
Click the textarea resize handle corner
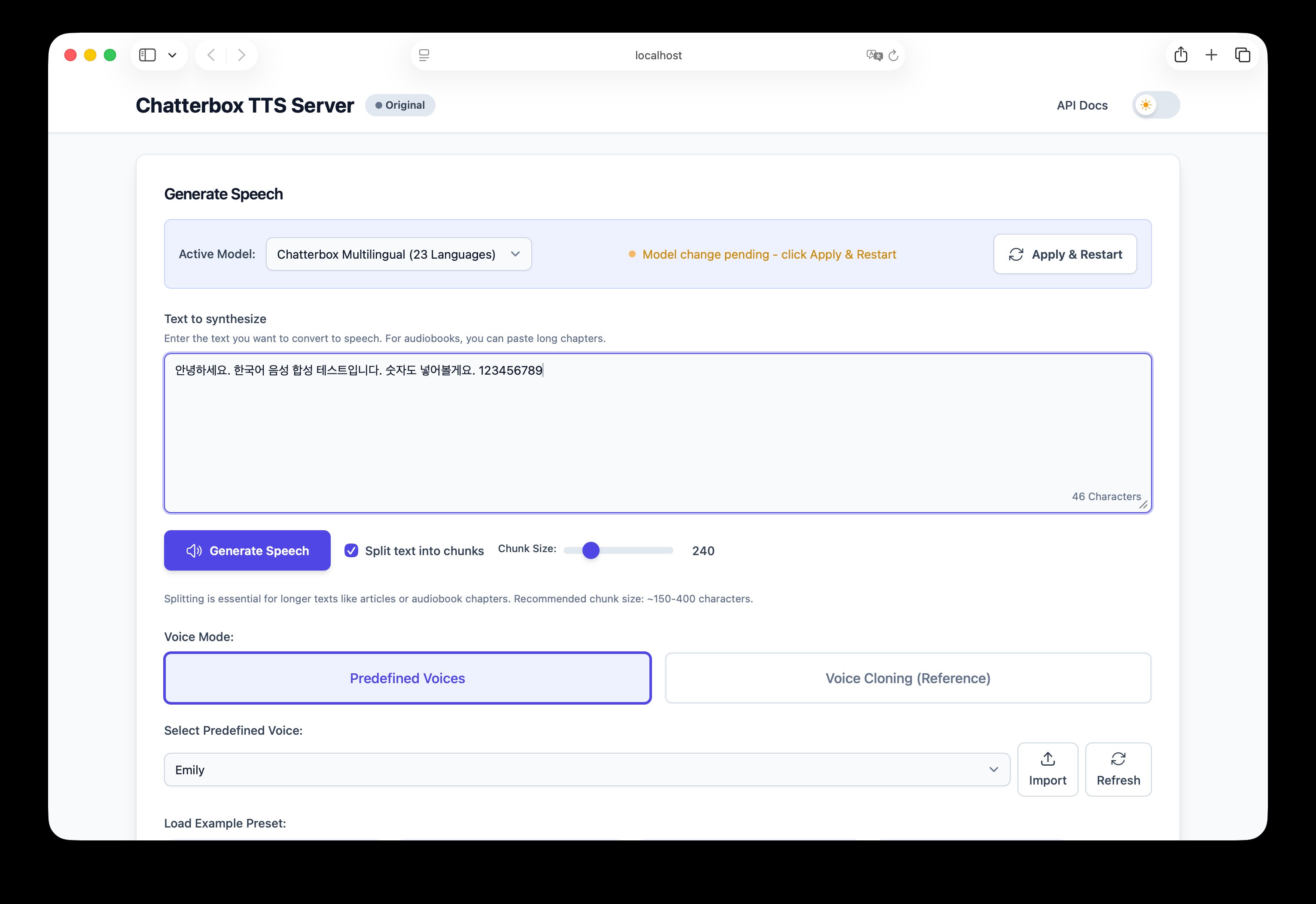point(1143,505)
